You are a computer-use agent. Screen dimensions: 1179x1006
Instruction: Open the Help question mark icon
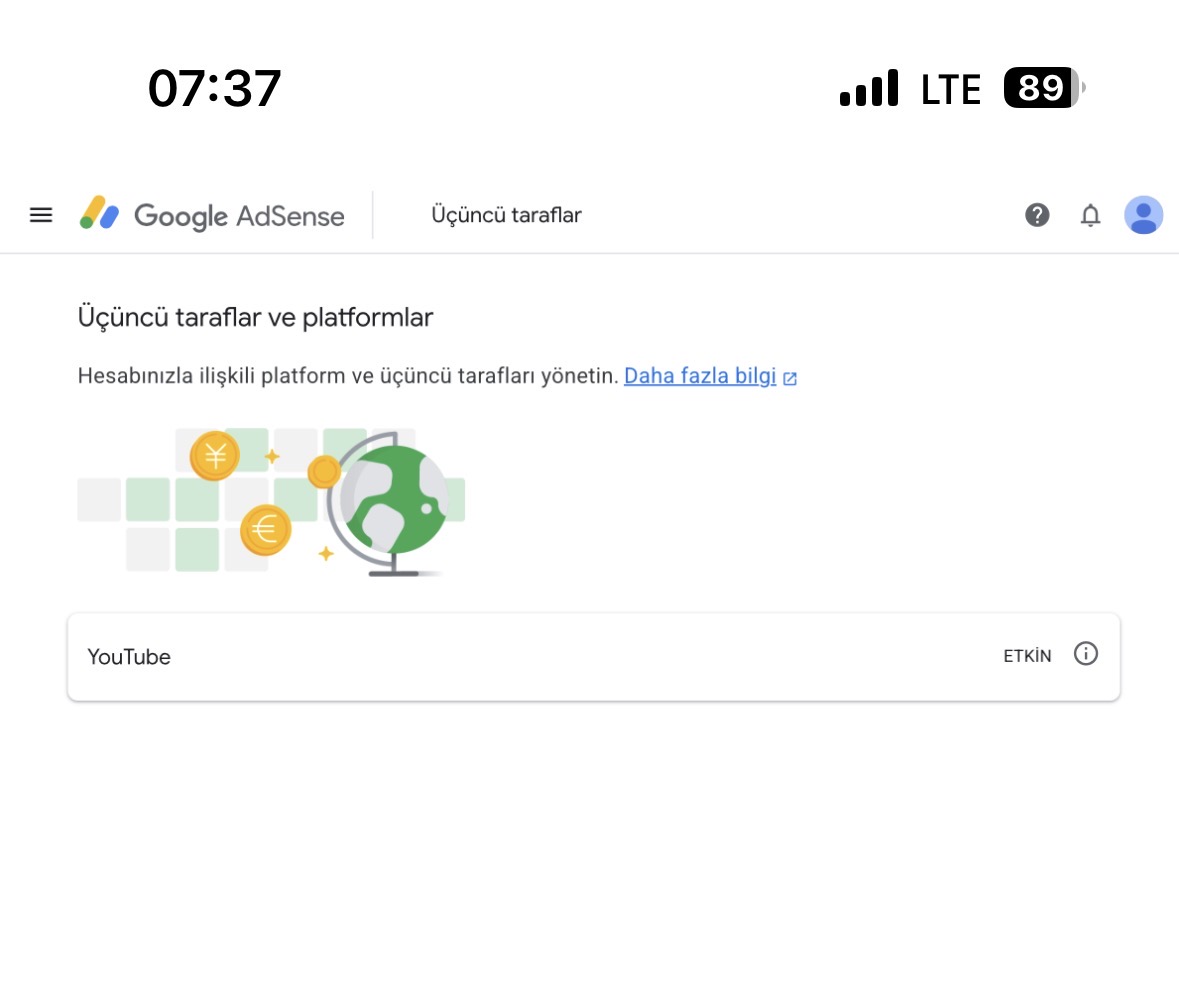pos(1037,215)
